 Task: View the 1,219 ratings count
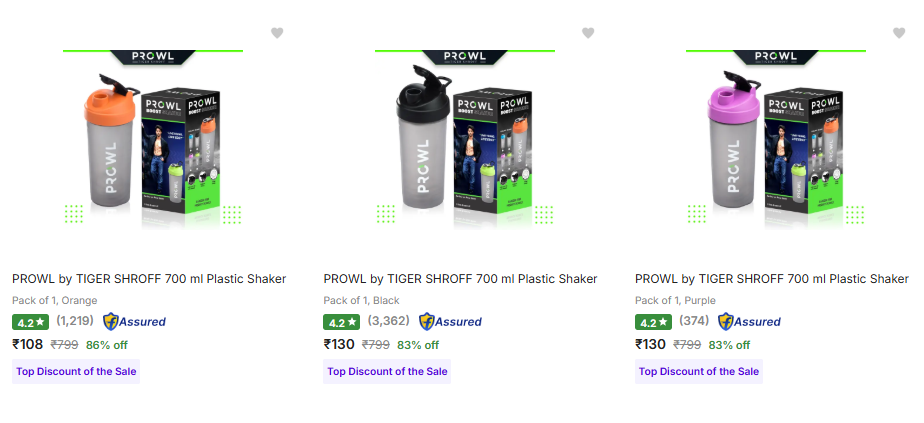tap(75, 321)
